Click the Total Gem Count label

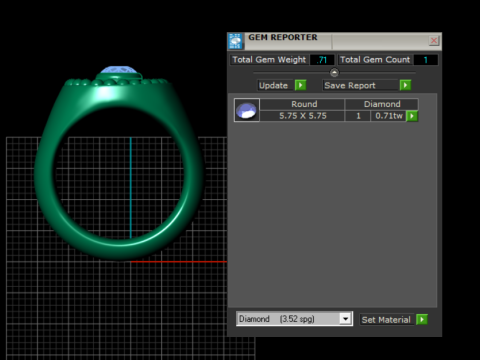[x=375, y=60]
